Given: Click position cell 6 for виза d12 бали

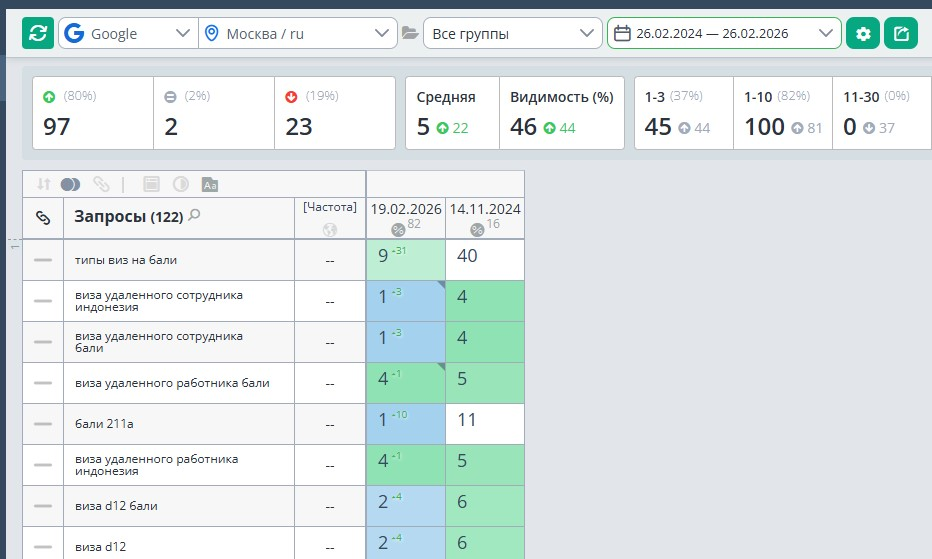Looking at the screenshot, I should [485, 506].
